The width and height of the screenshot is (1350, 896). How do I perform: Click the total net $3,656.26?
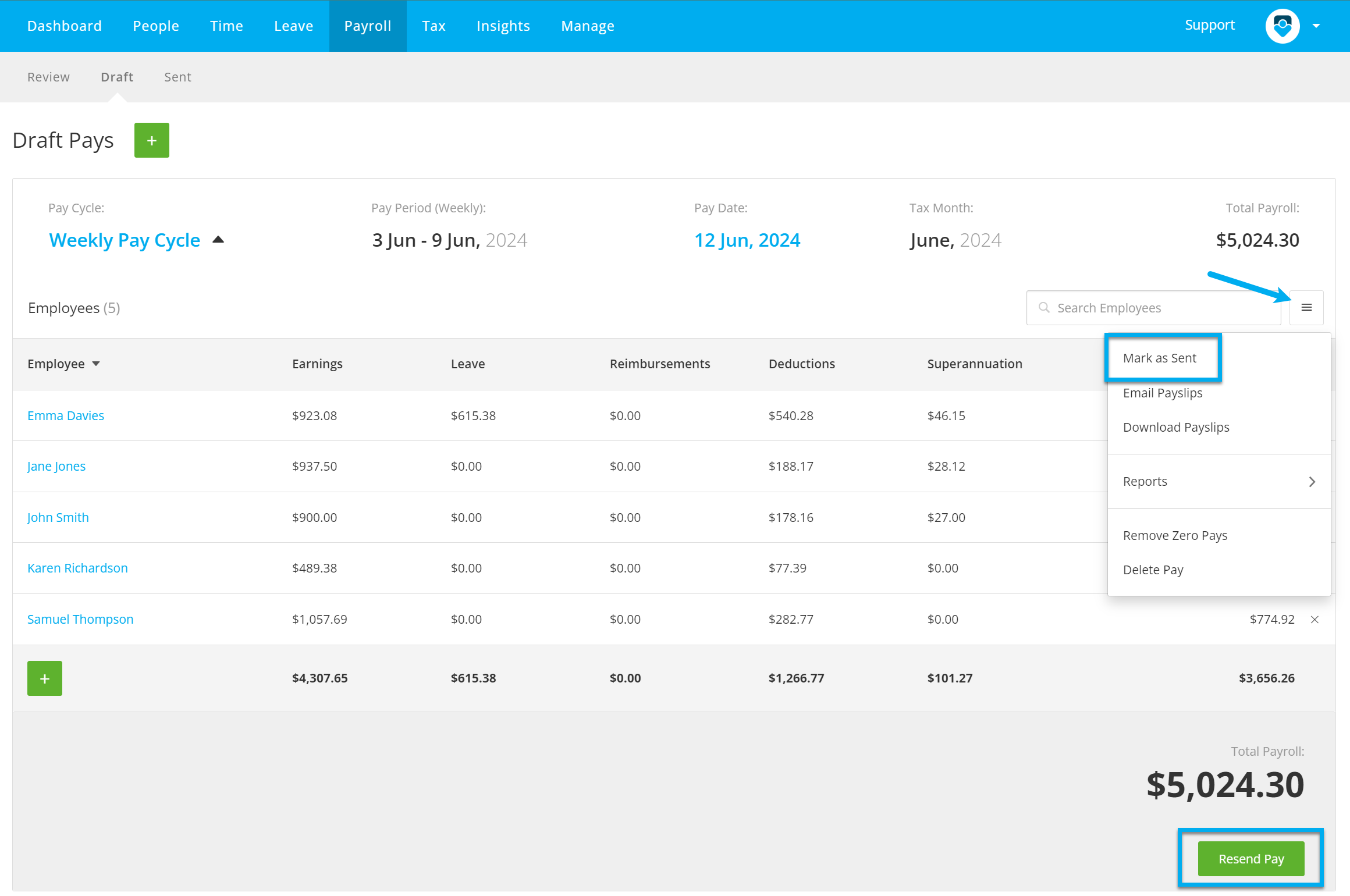1267,678
